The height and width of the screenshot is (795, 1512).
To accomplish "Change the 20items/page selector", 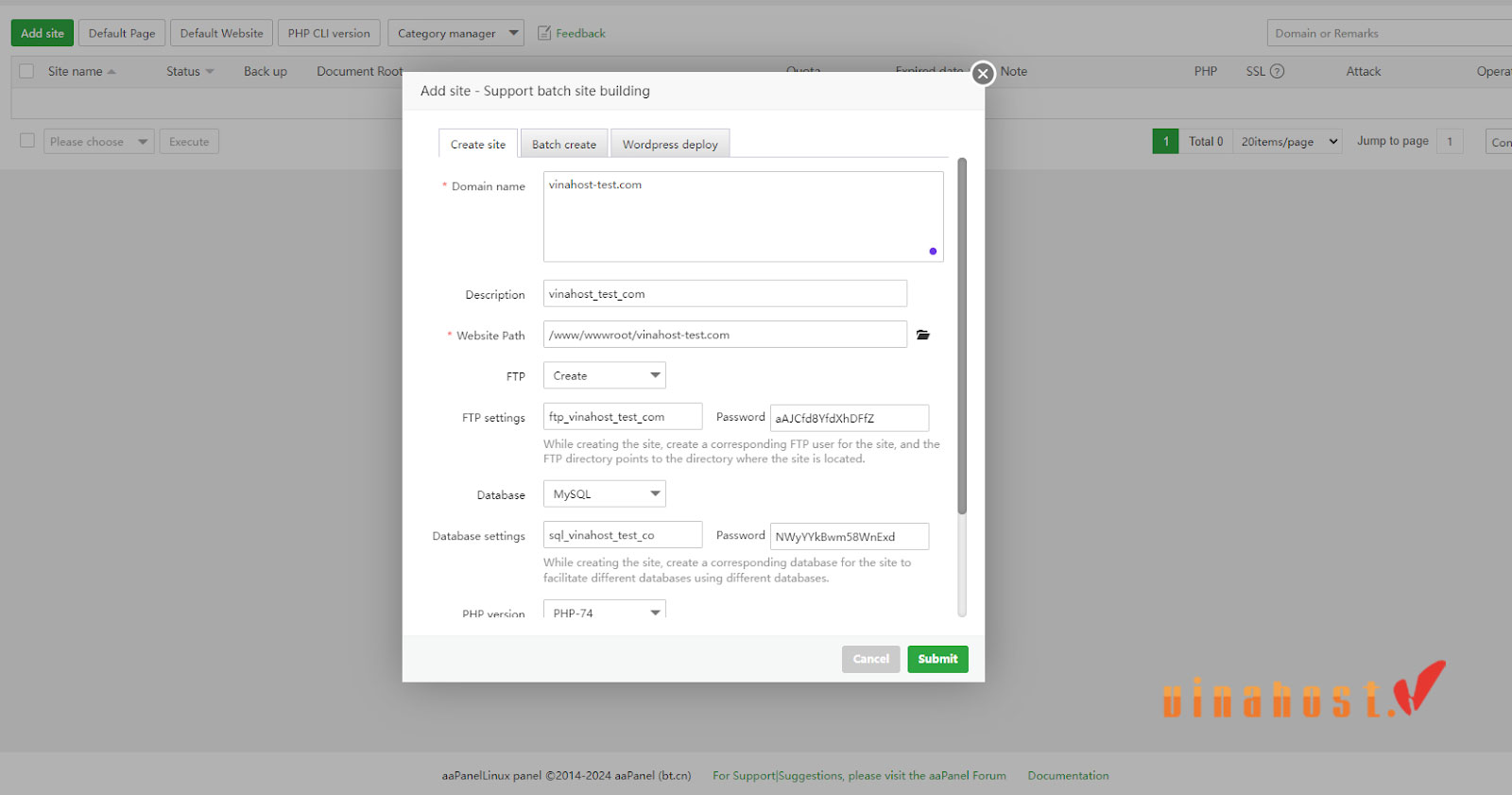I will [1287, 142].
